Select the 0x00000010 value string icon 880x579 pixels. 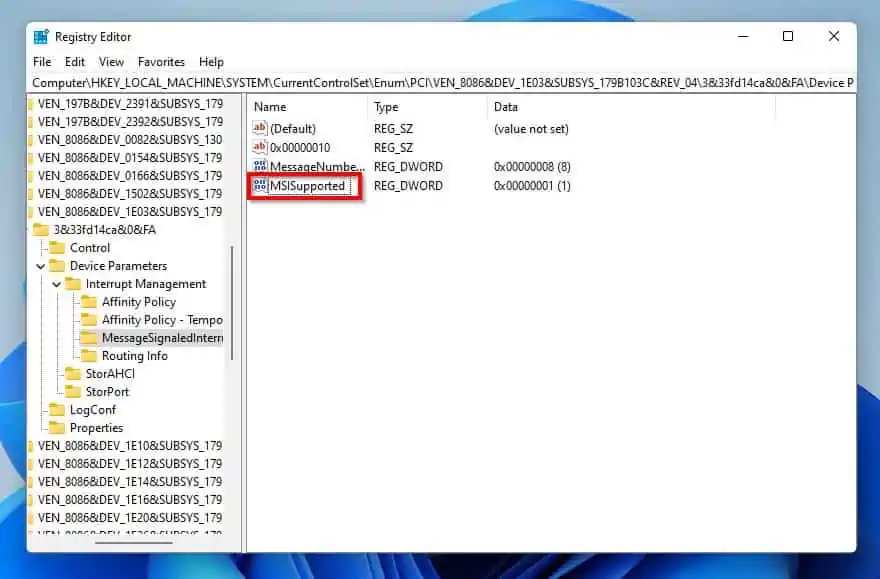260,148
